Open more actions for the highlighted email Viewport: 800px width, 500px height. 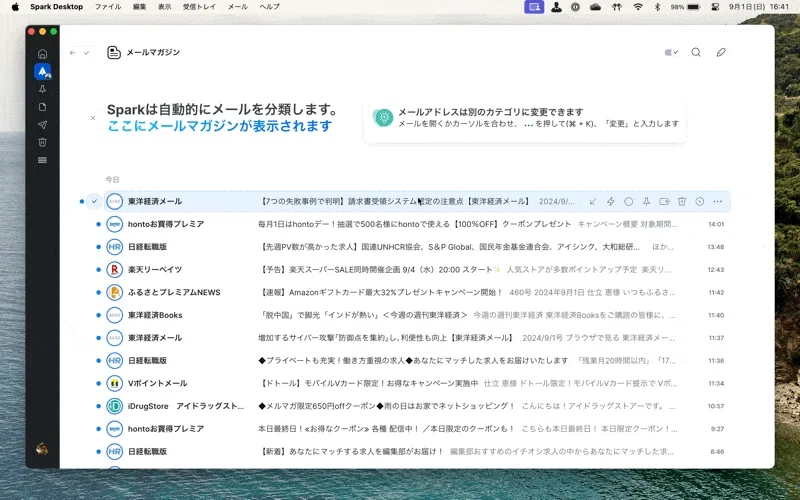pos(718,202)
